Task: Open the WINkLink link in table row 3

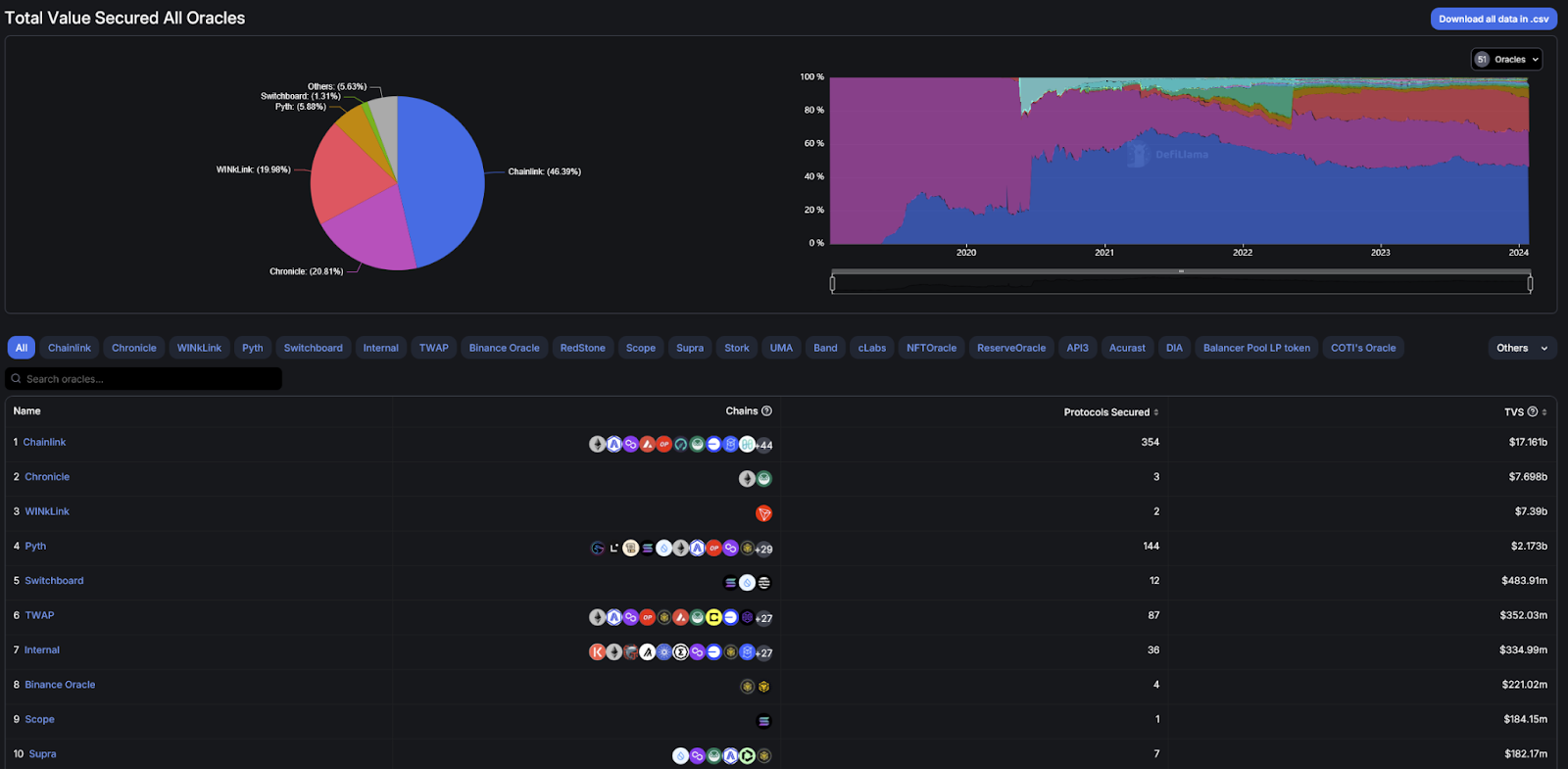Action: [x=47, y=511]
